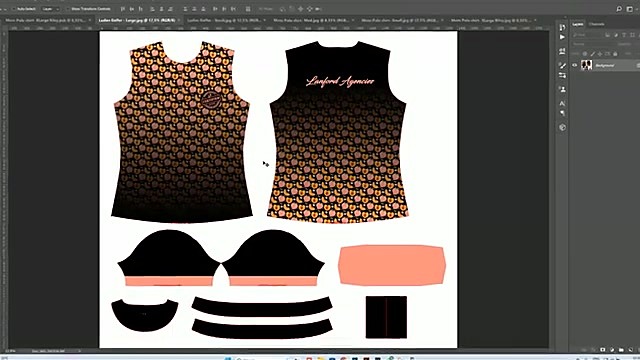The height and width of the screenshot is (360, 640).
Task: Close the Ladies Golfer - Large.jpg tab
Action: coord(178,20)
